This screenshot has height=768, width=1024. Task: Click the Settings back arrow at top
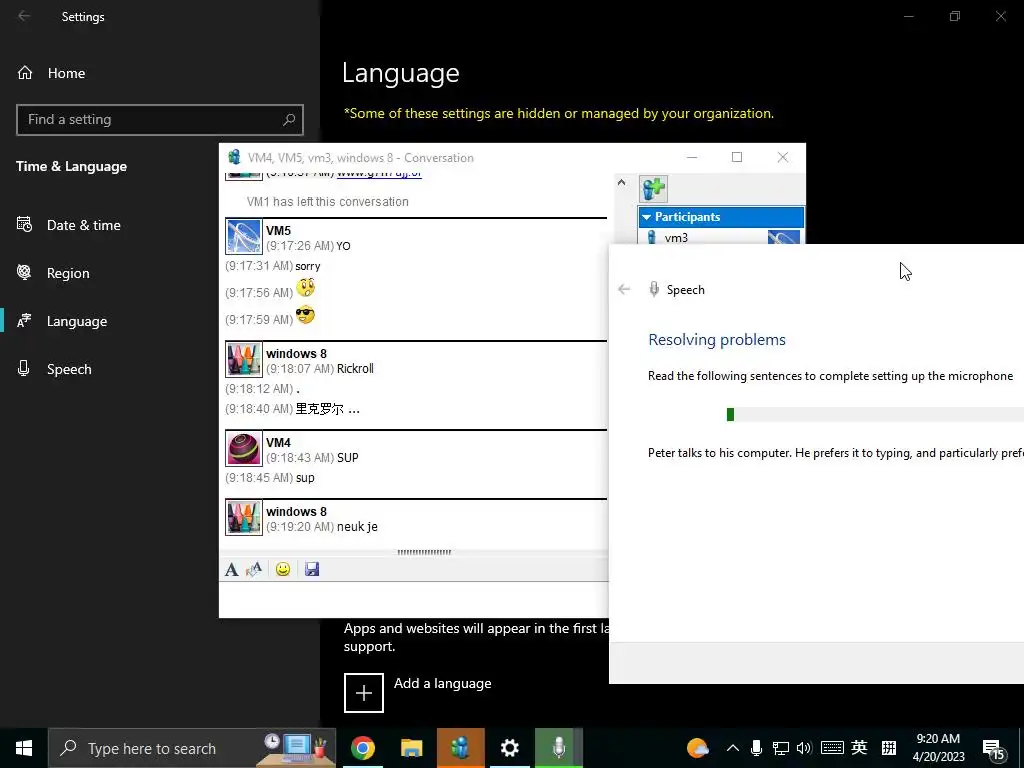point(24,16)
